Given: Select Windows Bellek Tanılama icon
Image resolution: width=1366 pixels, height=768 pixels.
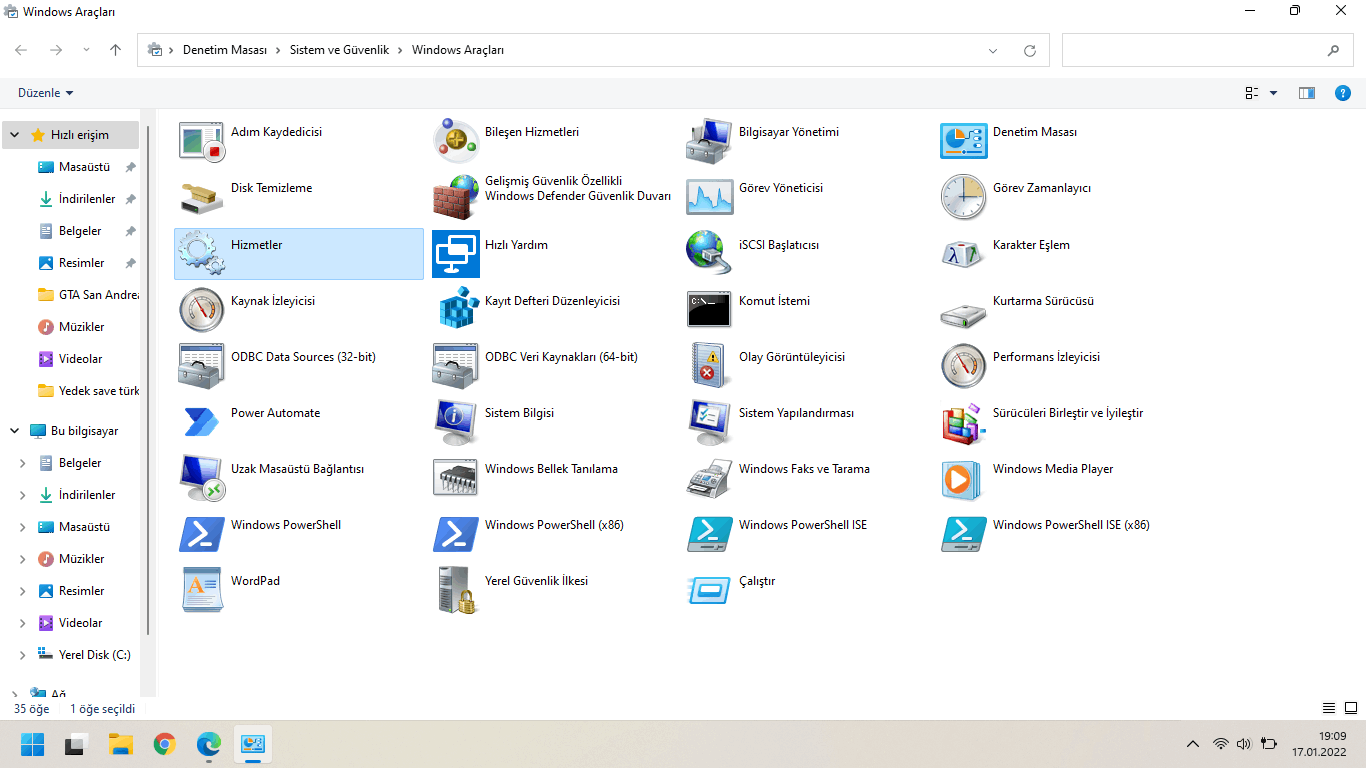Looking at the screenshot, I should [x=456, y=477].
